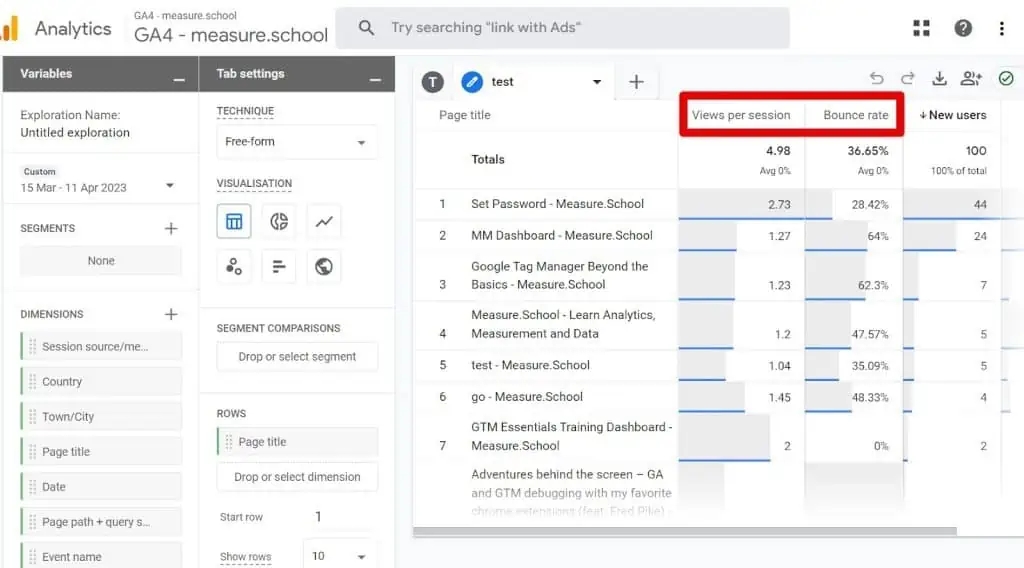Select the Scatter plot visualisation
This screenshot has height=568, width=1024.
click(x=234, y=266)
